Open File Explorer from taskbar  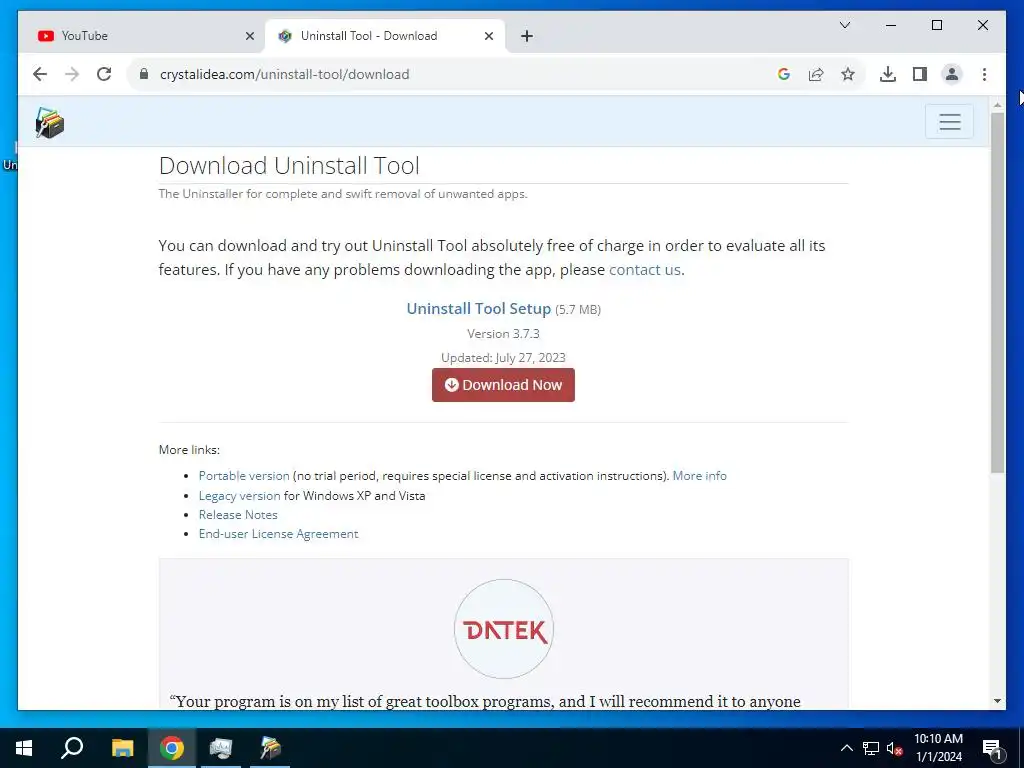(122, 748)
